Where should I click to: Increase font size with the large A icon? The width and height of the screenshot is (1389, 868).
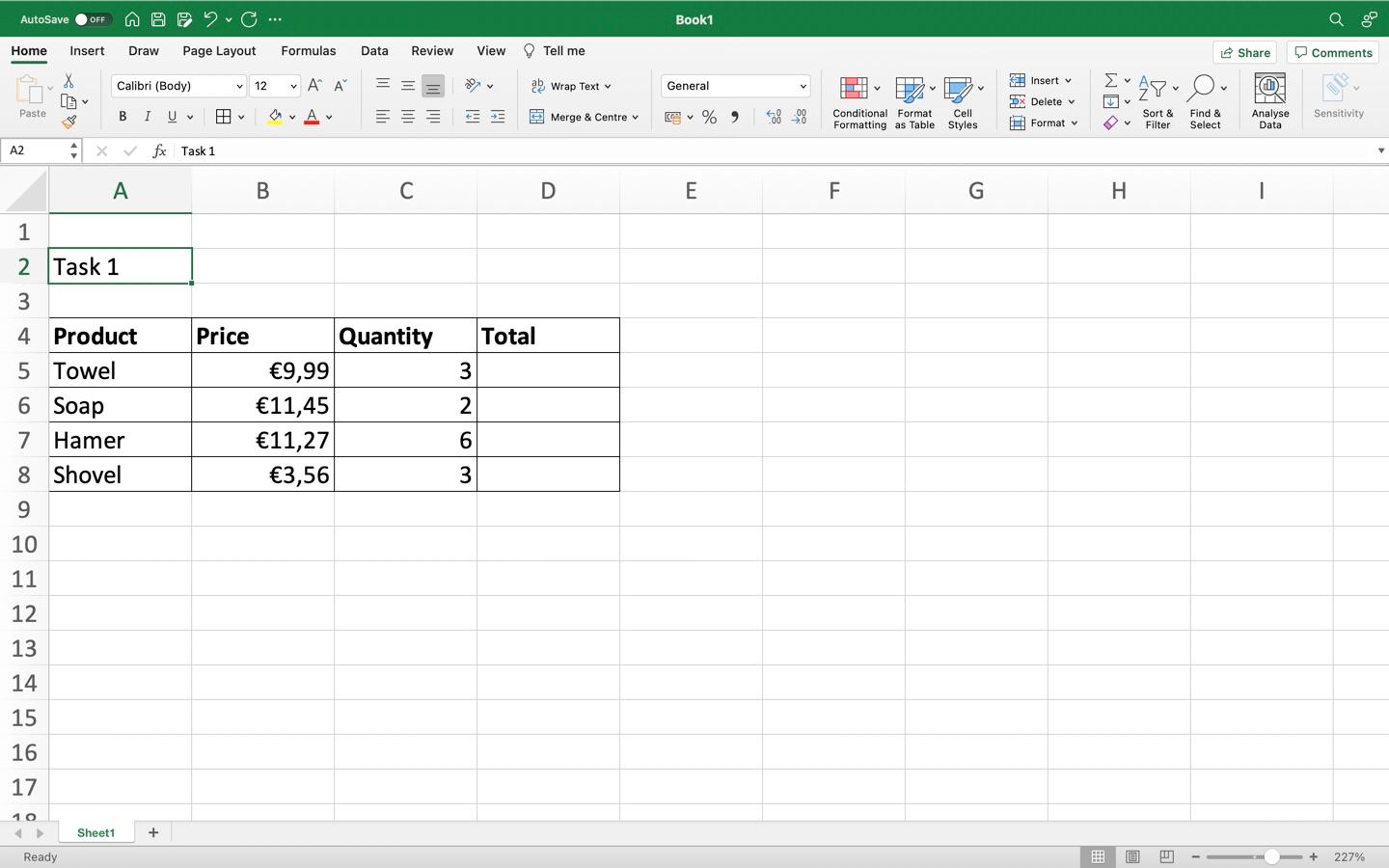click(x=314, y=86)
